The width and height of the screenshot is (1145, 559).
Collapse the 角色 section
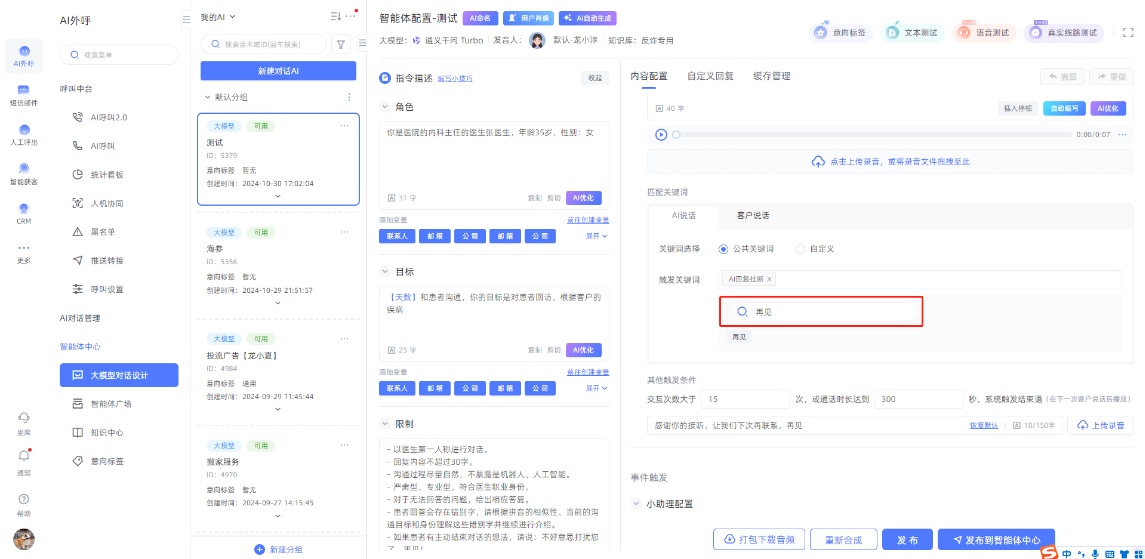386,107
